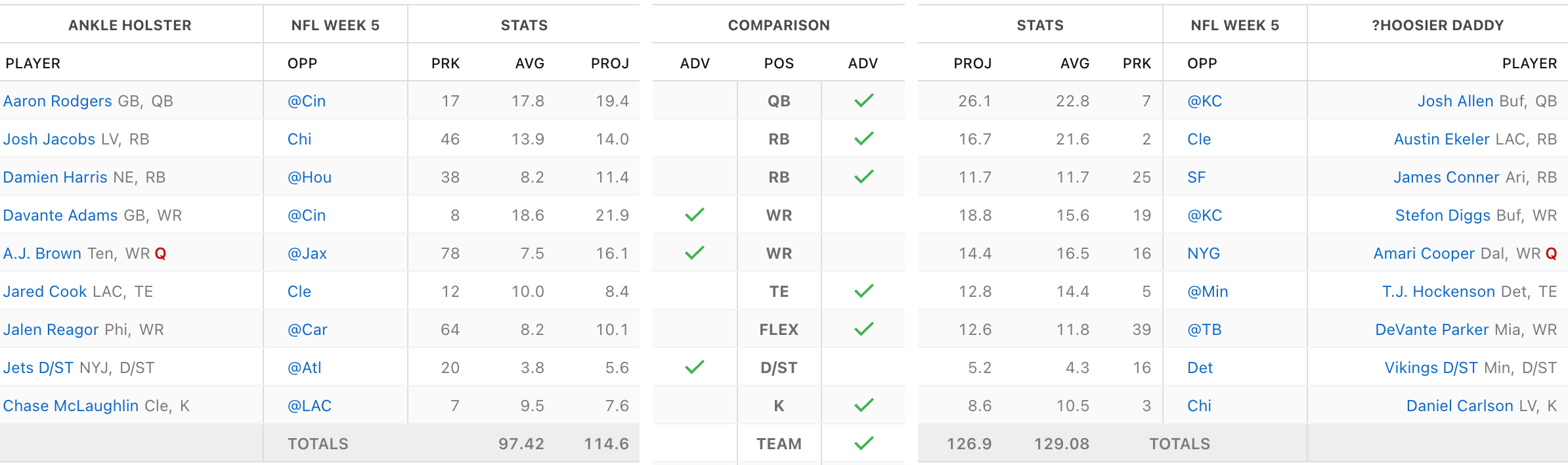This screenshot has height=465, width=1568.
Task: Open Daniel Carlson player link
Action: pyautogui.click(x=1459, y=406)
